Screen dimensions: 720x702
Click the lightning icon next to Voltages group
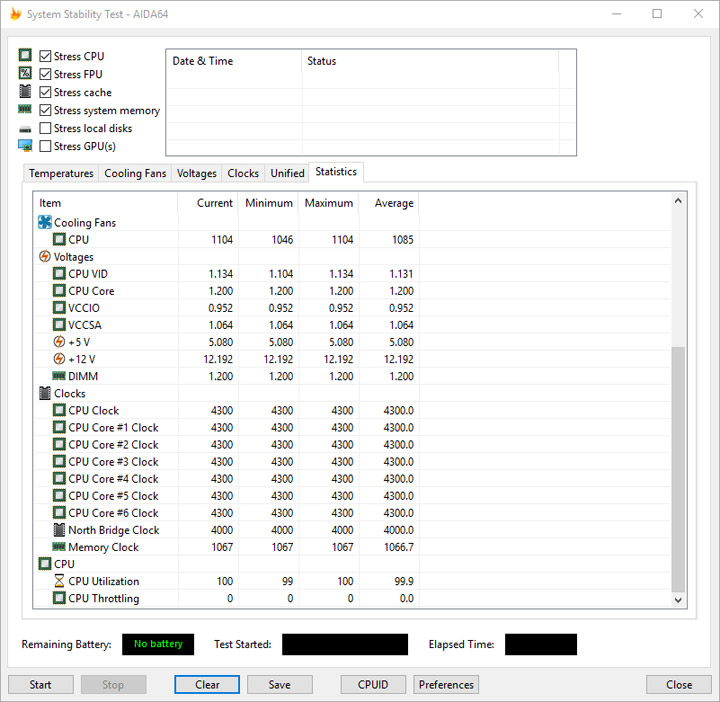(45, 256)
